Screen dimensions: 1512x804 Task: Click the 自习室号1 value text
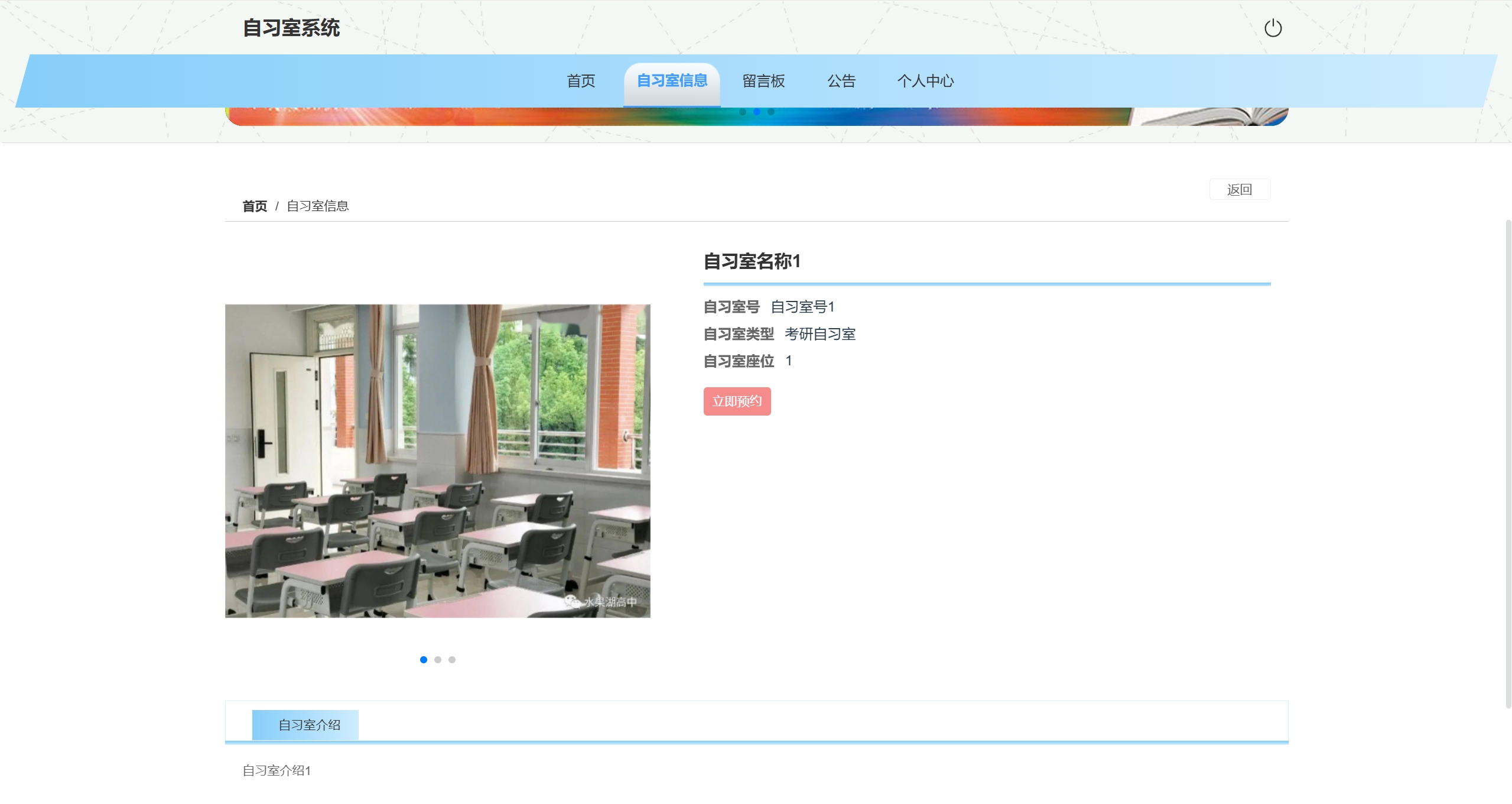[x=802, y=307]
